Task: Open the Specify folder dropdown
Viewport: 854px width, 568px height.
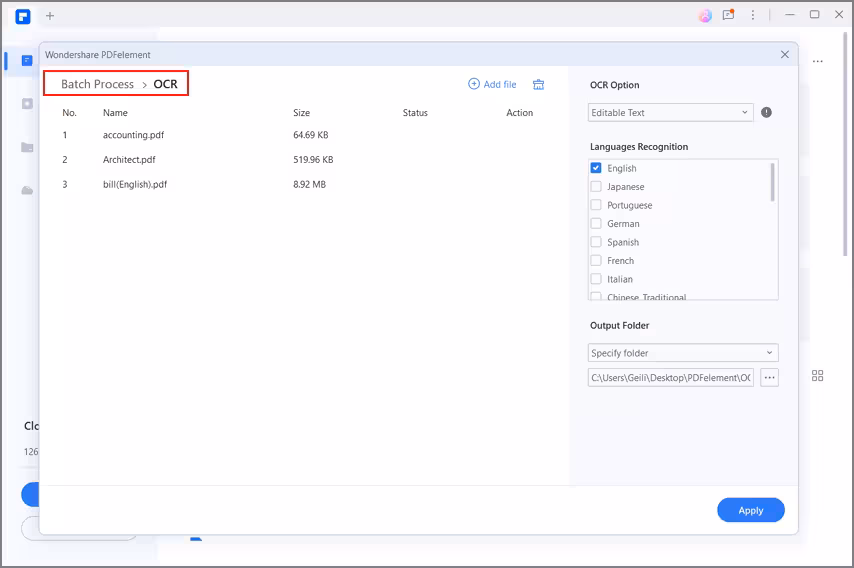Action: tap(683, 353)
